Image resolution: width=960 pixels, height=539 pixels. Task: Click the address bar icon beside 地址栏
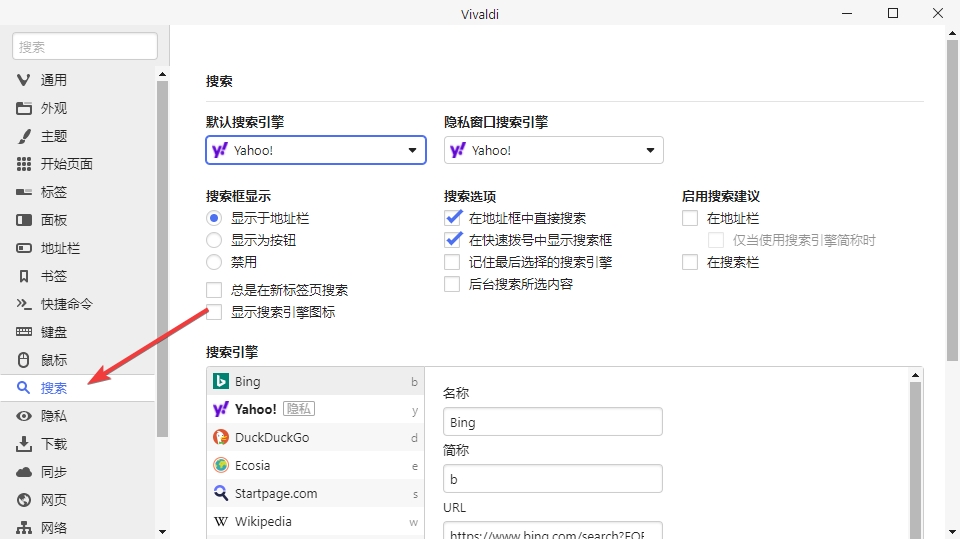(x=23, y=248)
